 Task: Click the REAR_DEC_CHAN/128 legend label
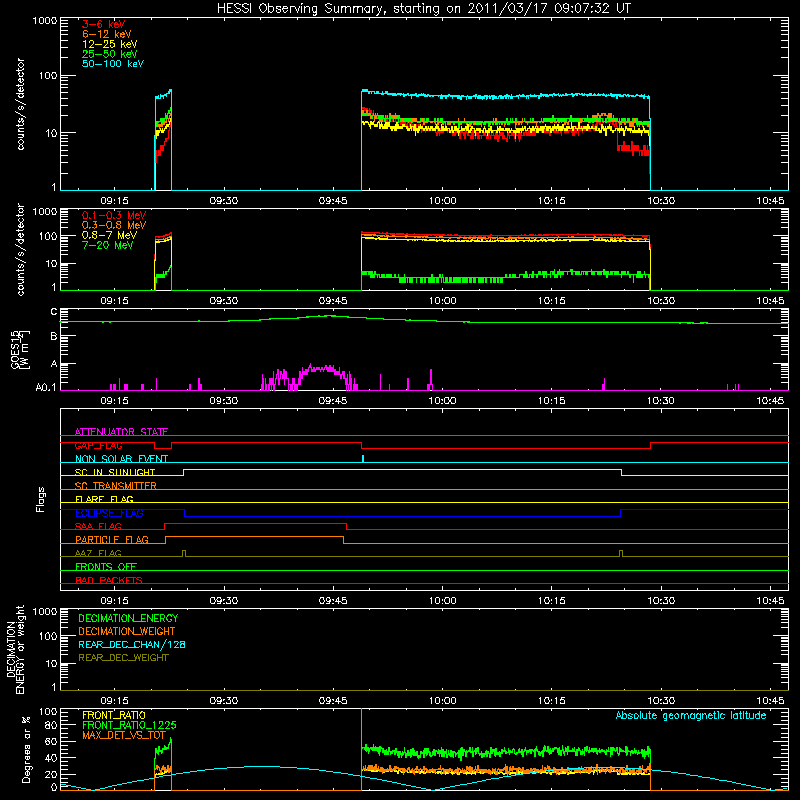point(132,644)
